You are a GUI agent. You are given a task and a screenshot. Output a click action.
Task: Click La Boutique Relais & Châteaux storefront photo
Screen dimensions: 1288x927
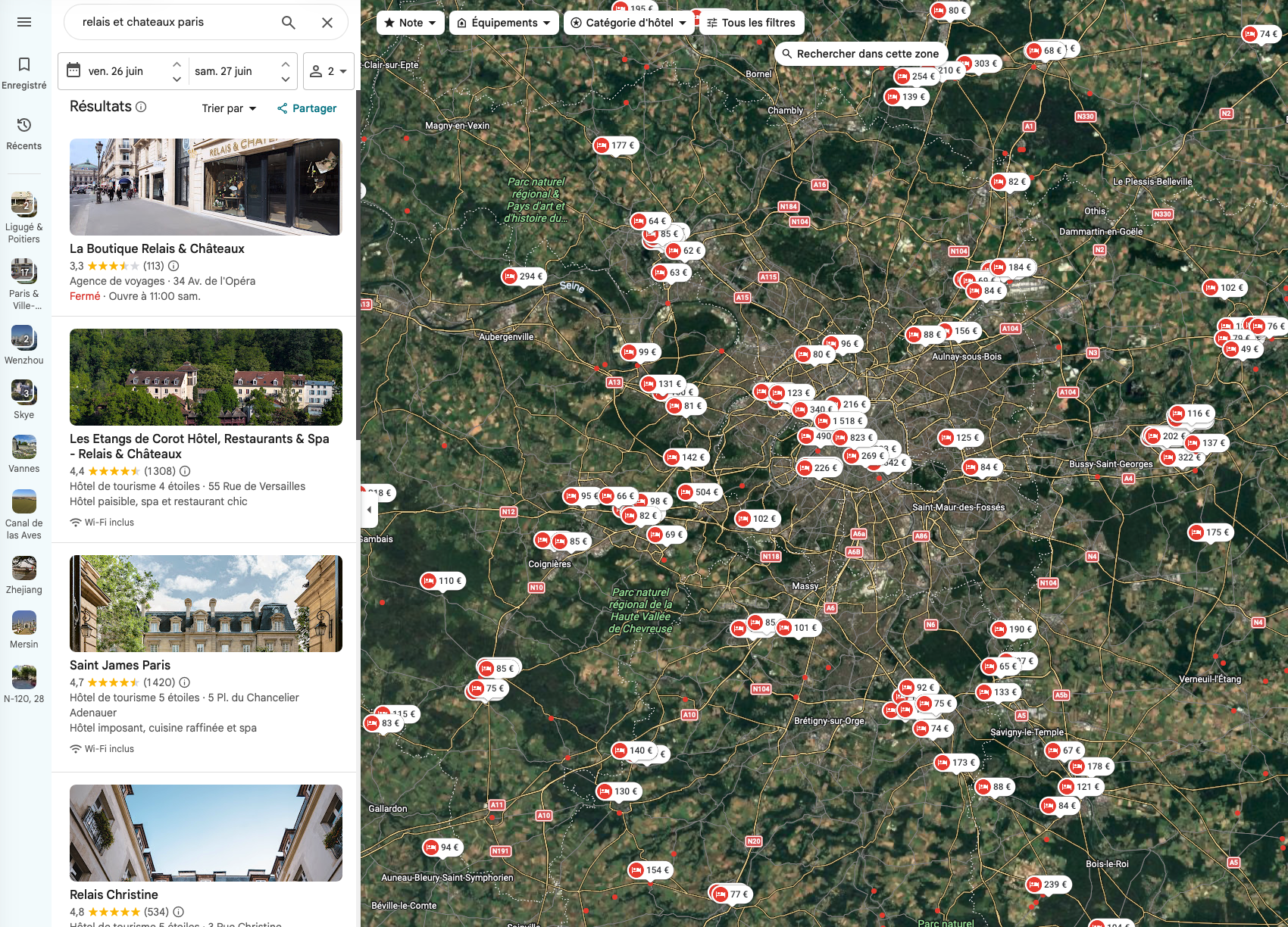point(206,187)
